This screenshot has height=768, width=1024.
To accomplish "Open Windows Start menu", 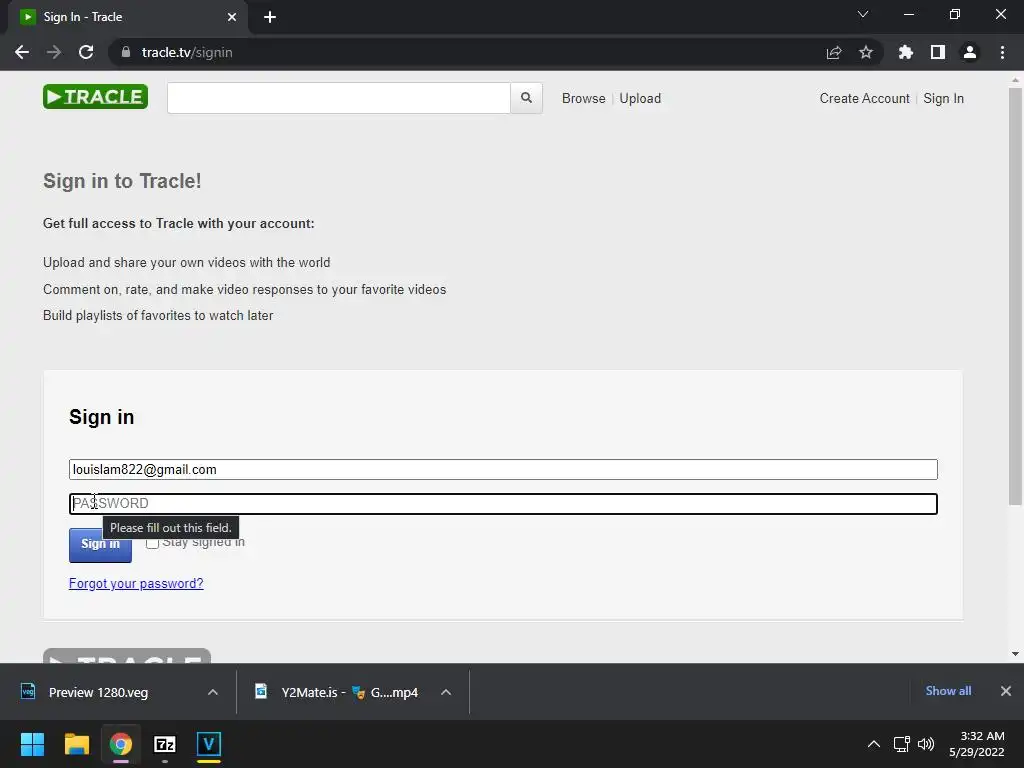I will (x=32, y=744).
